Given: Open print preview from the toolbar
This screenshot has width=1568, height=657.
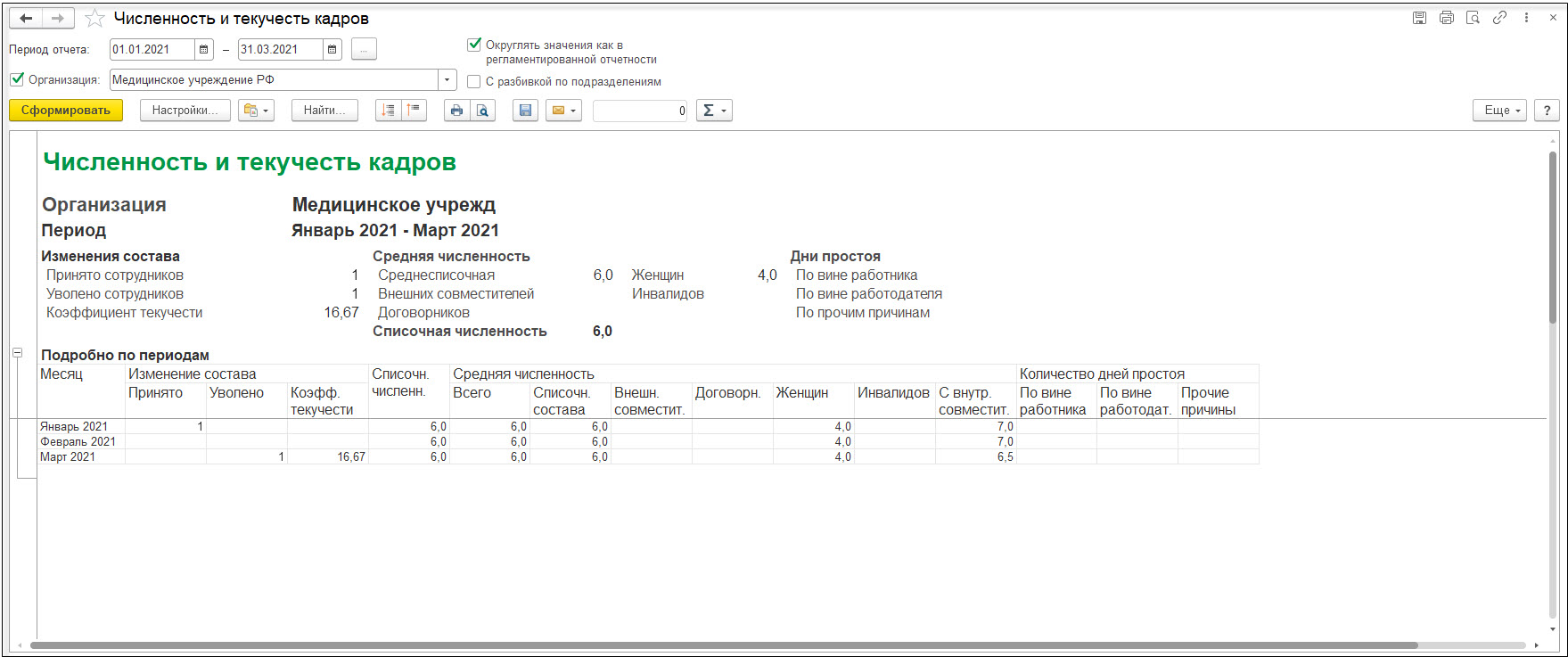Looking at the screenshot, I should 482,111.
